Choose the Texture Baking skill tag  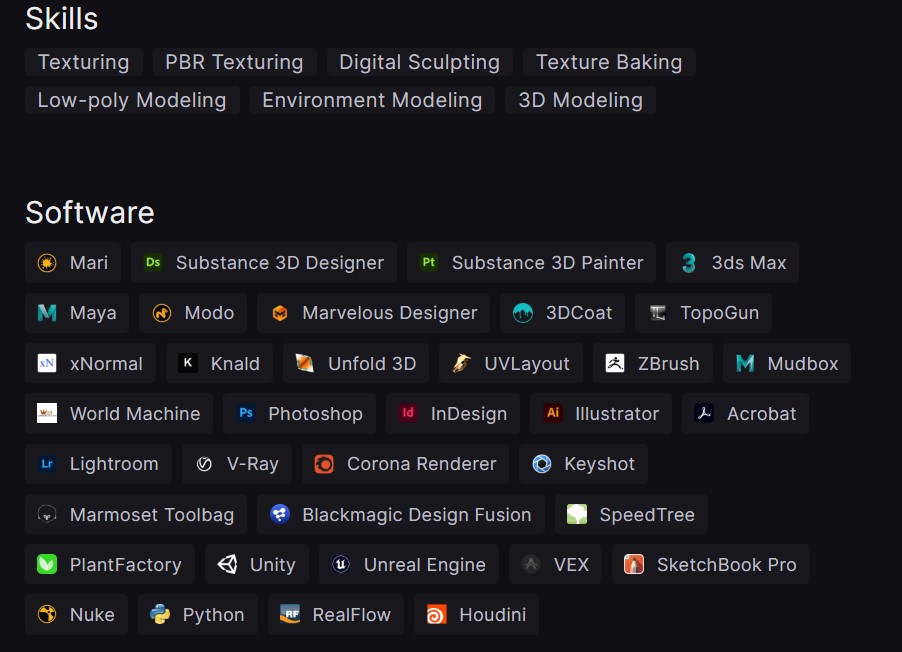pyautogui.click(x=609, y=62)
